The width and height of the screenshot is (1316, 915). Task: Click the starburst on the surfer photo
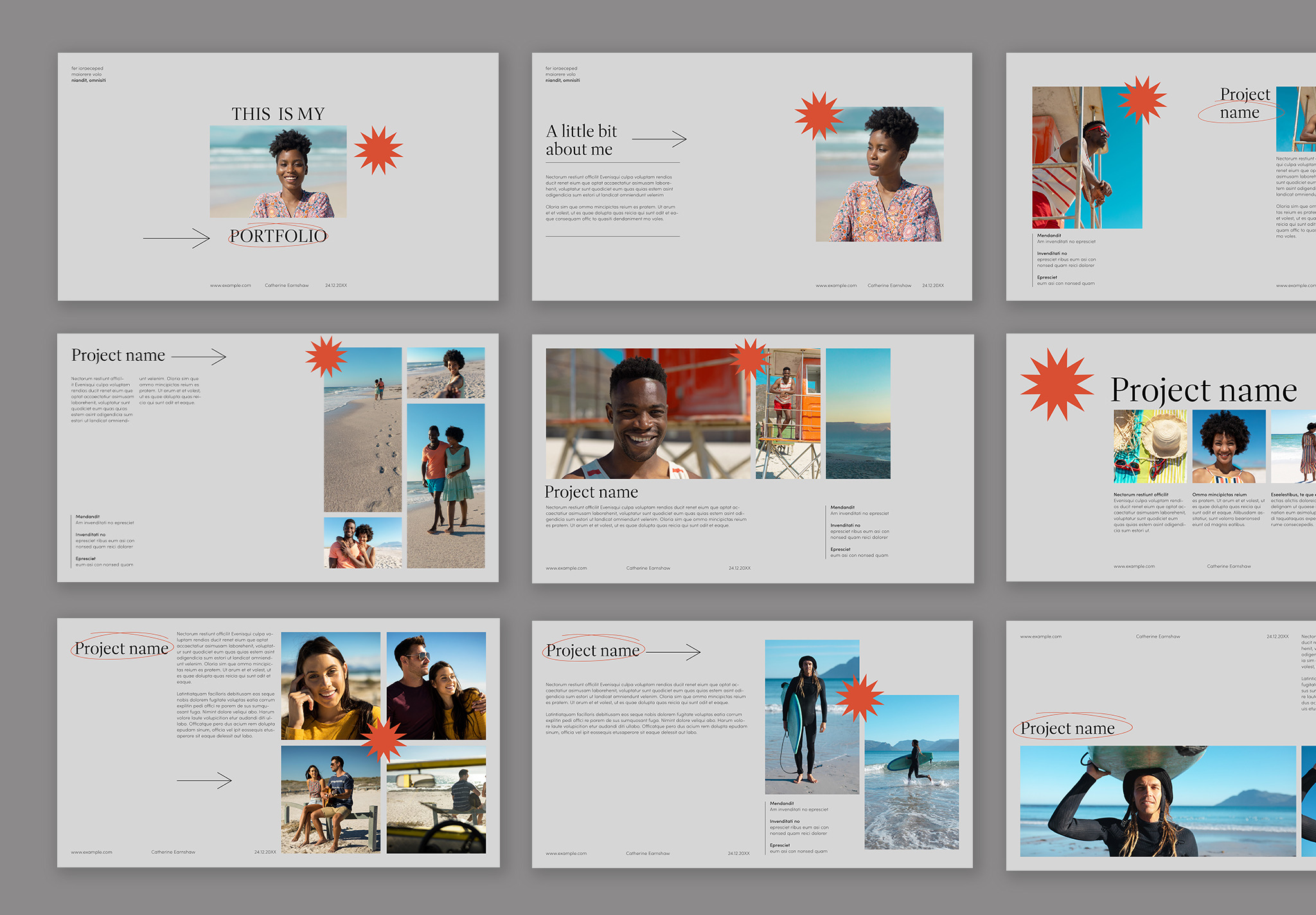860,697
